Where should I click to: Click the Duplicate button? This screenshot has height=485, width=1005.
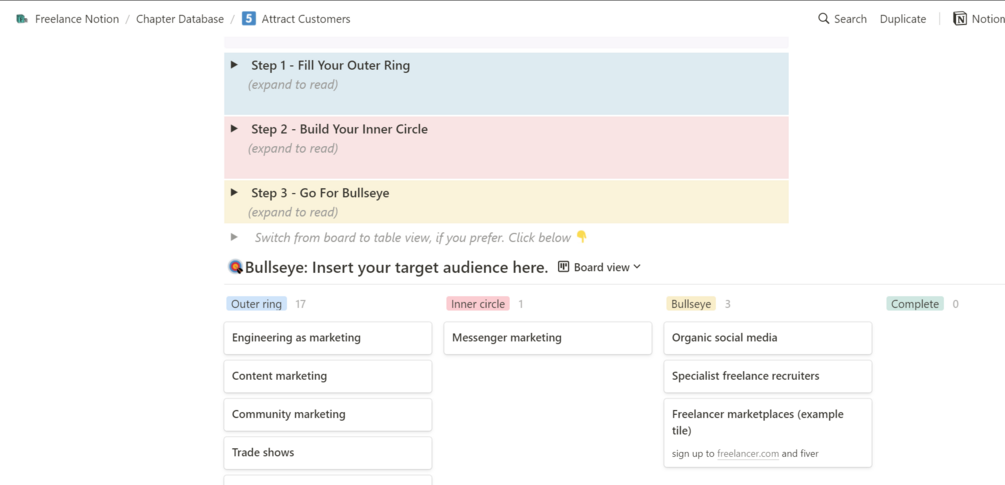coord(903,19)
